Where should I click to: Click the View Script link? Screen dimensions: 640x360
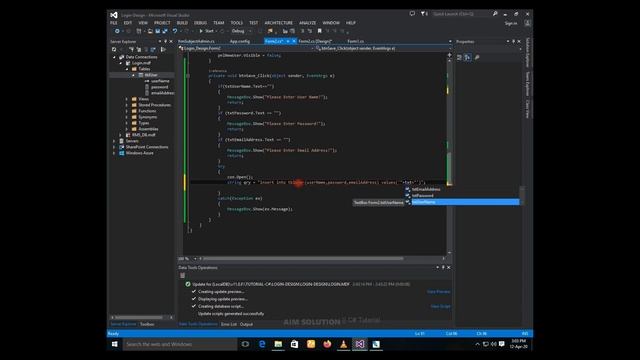tap(440, 307)
